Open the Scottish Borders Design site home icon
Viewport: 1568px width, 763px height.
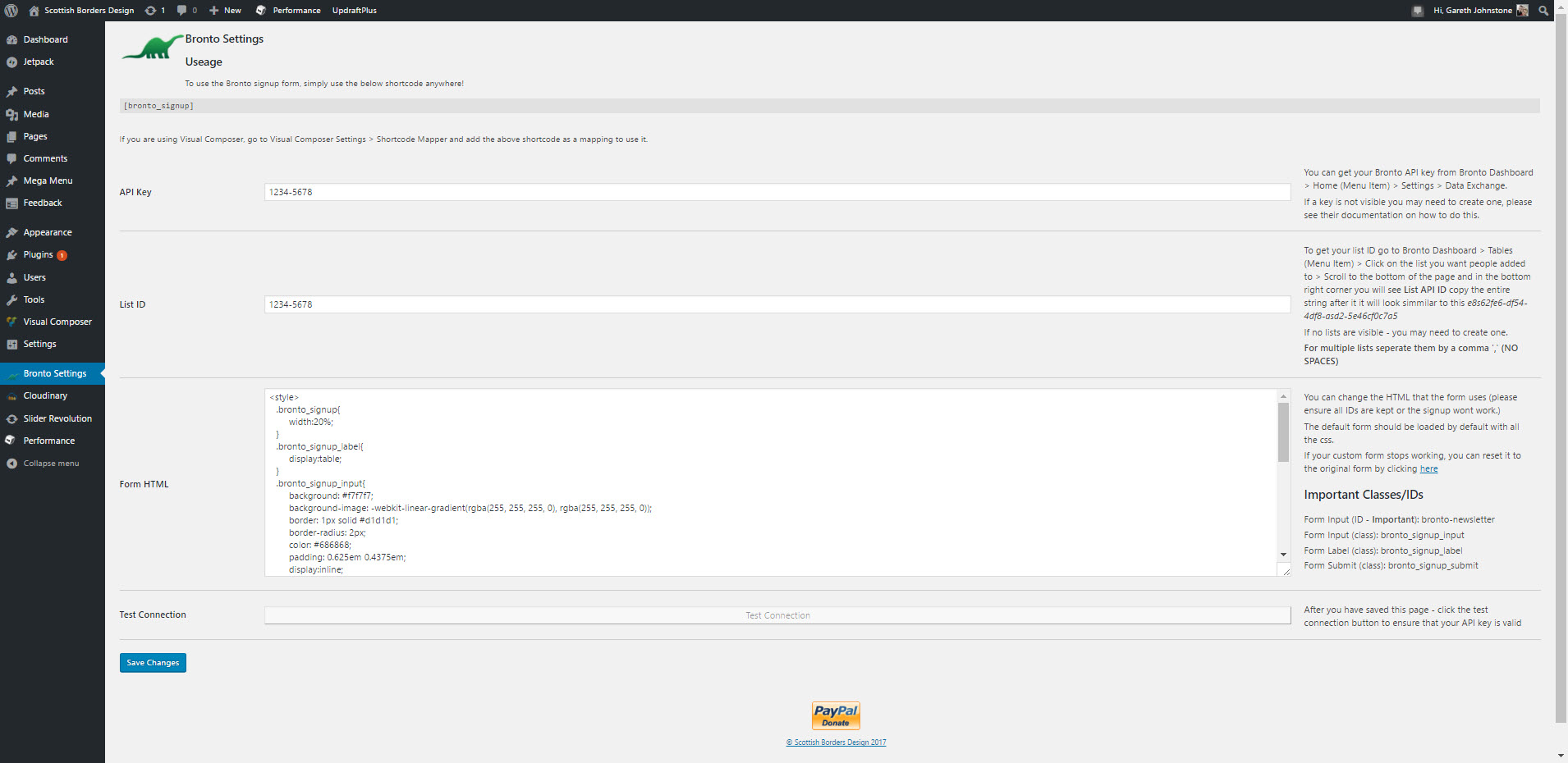(x=34, y=11)
